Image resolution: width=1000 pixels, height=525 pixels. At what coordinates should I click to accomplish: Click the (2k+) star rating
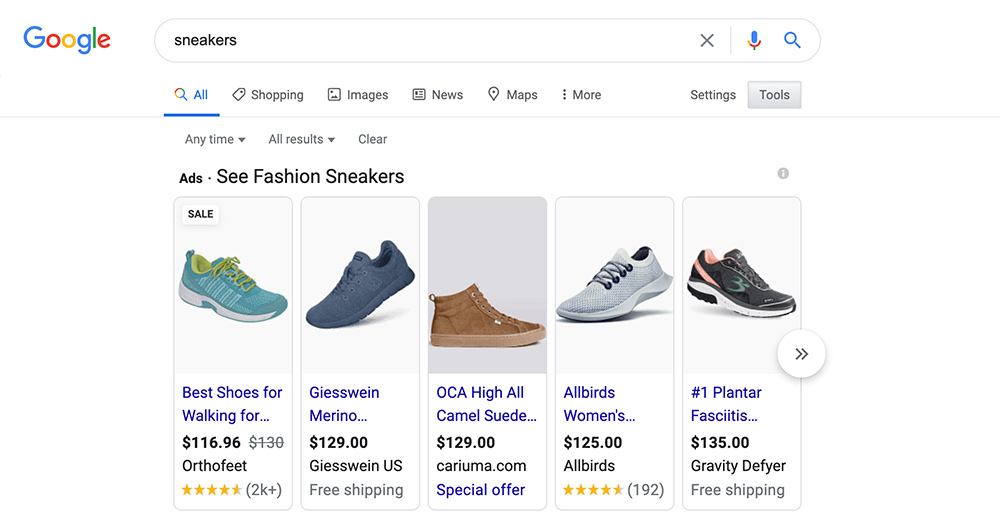pos(232,490)
